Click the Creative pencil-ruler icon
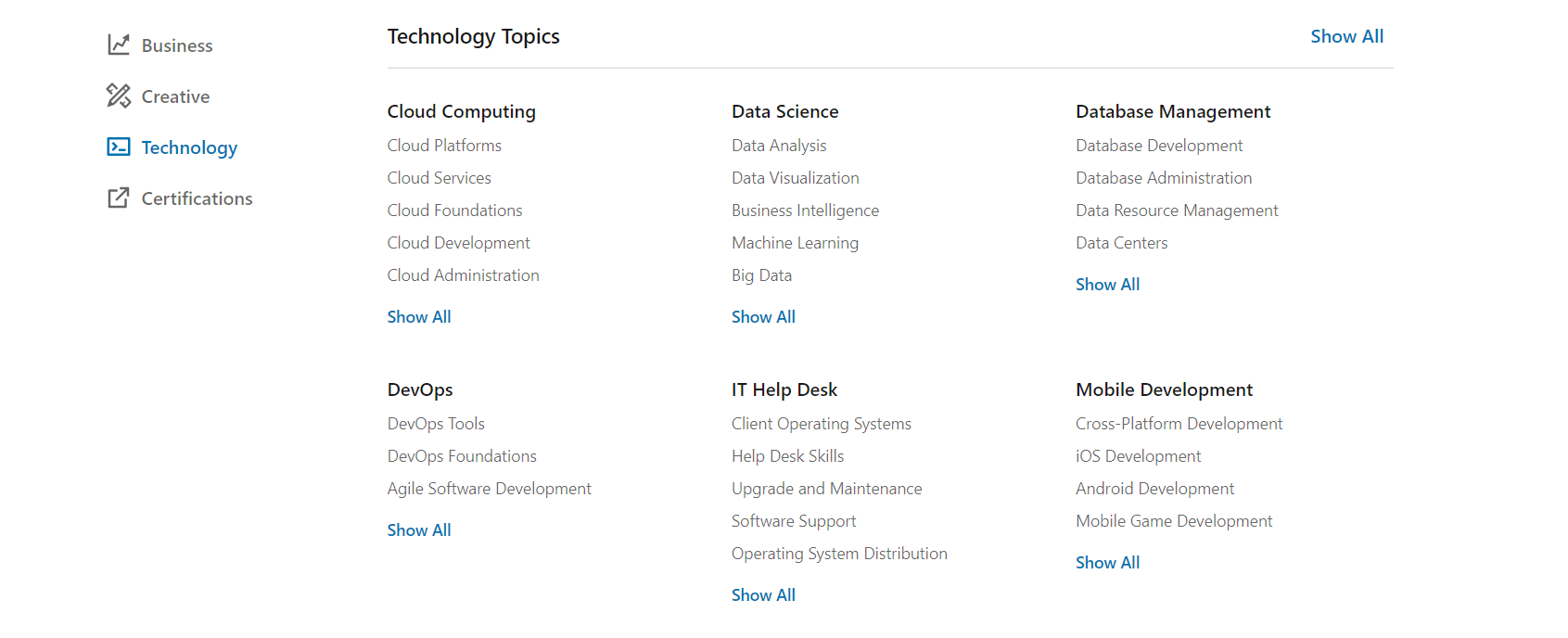This screenshot has width=1568, height=638. pos(119,96)
